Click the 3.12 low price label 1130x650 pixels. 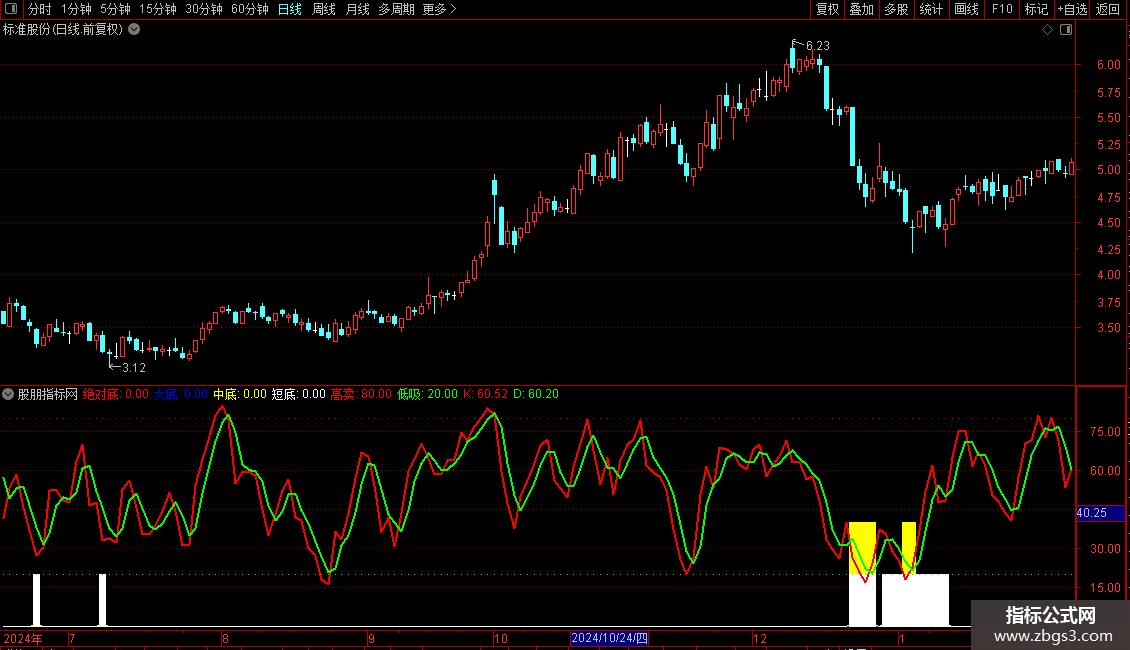pyautogui.click(x=133, y=368)
